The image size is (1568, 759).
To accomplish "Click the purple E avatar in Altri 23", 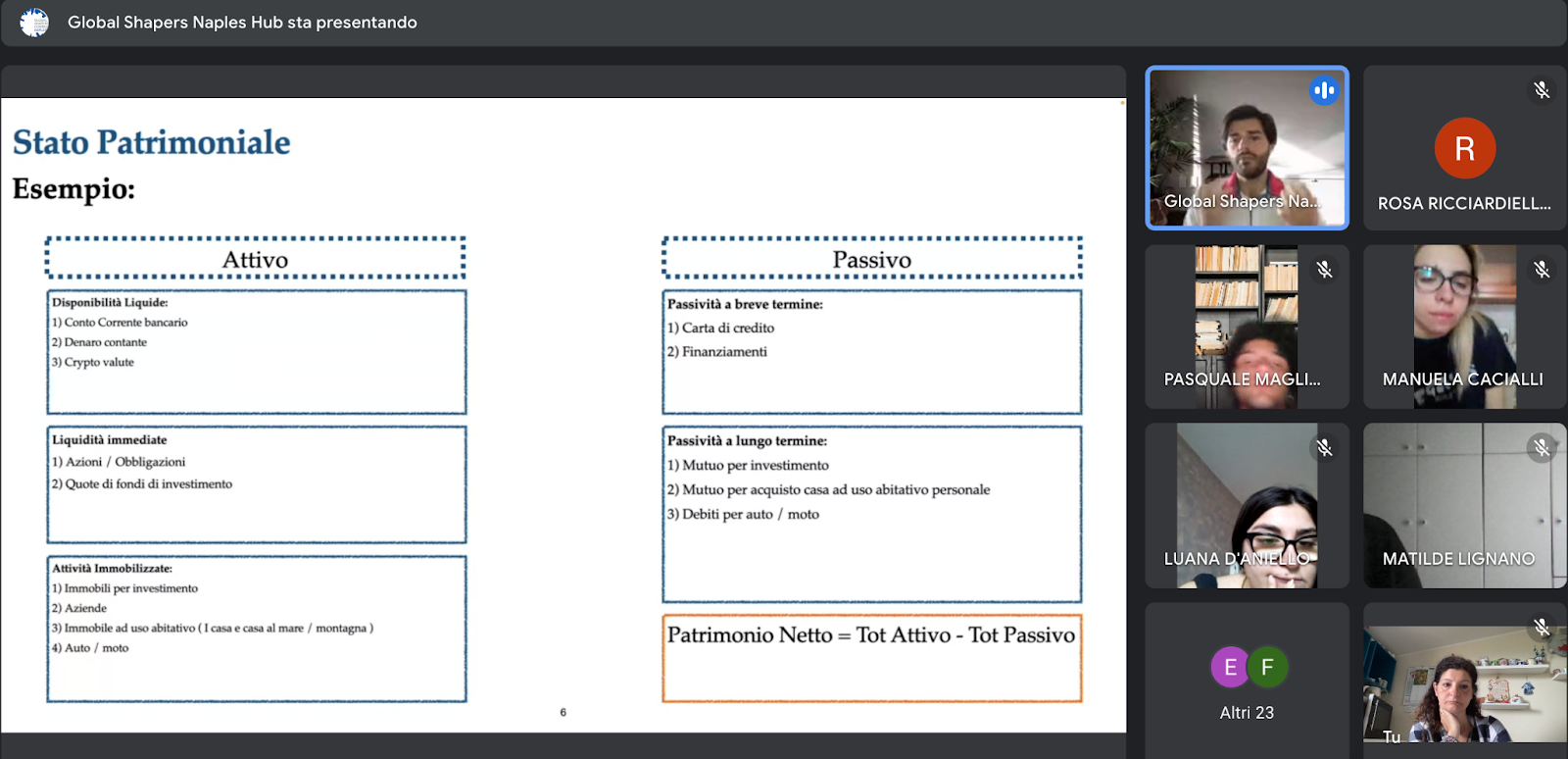I will pyautogui.click(x=1230, y=667).
